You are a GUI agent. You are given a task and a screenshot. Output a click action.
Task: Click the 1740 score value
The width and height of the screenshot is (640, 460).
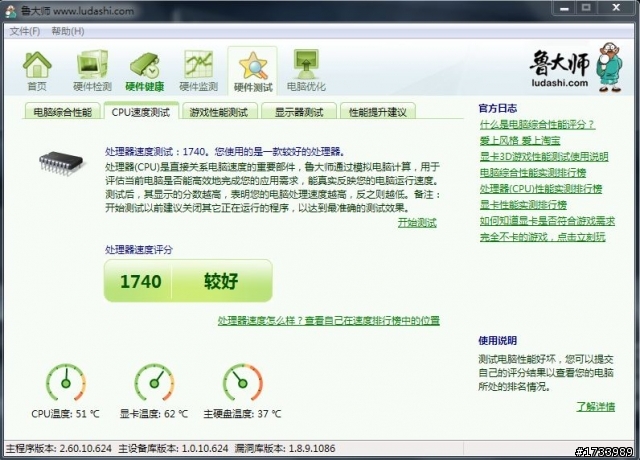pos(141,282)
